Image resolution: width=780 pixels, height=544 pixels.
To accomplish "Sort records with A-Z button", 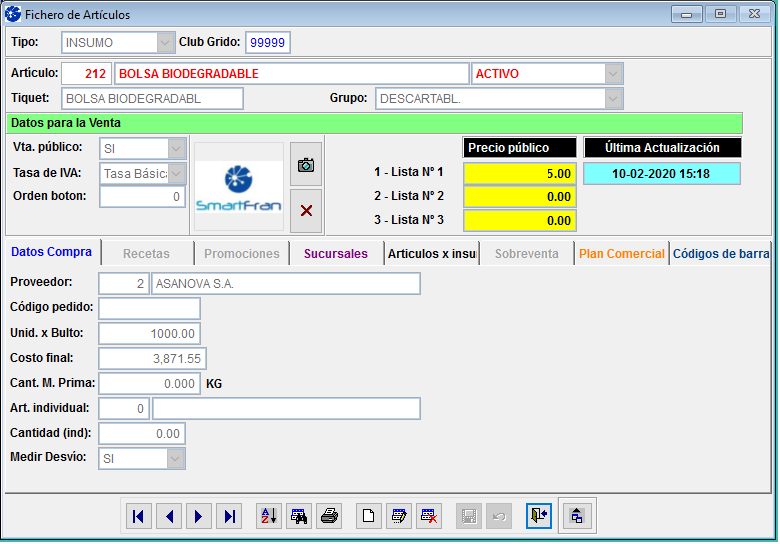I will [x=269, y=516].
